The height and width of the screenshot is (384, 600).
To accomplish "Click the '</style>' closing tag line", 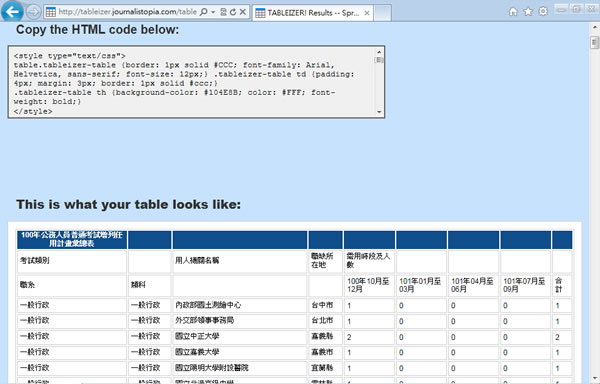I will (x=33, y=111).
